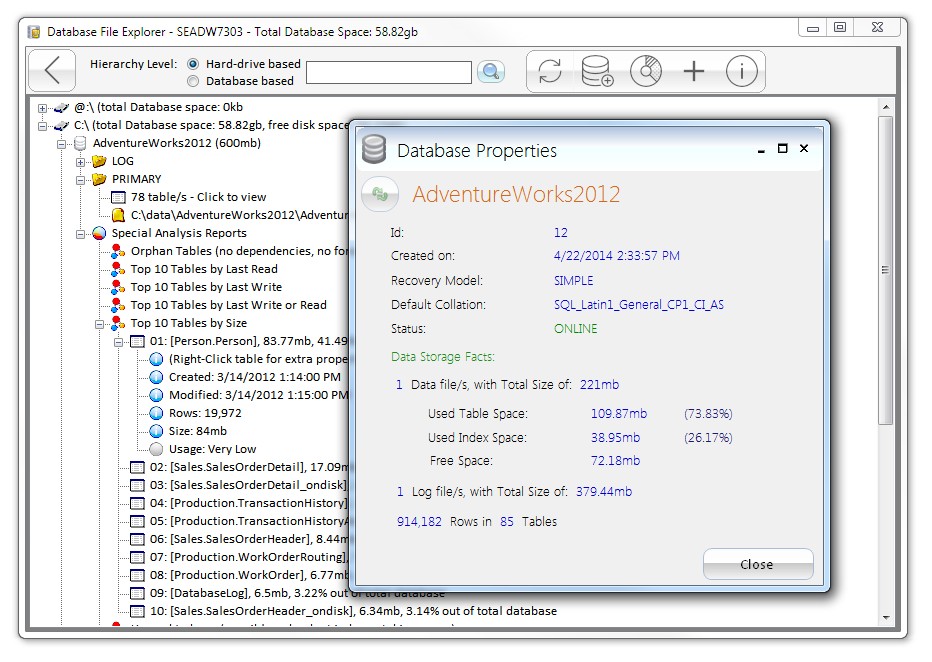Collapse the 01: [Person.Person] table node
The image size is (932, 662).
(118, 342)
